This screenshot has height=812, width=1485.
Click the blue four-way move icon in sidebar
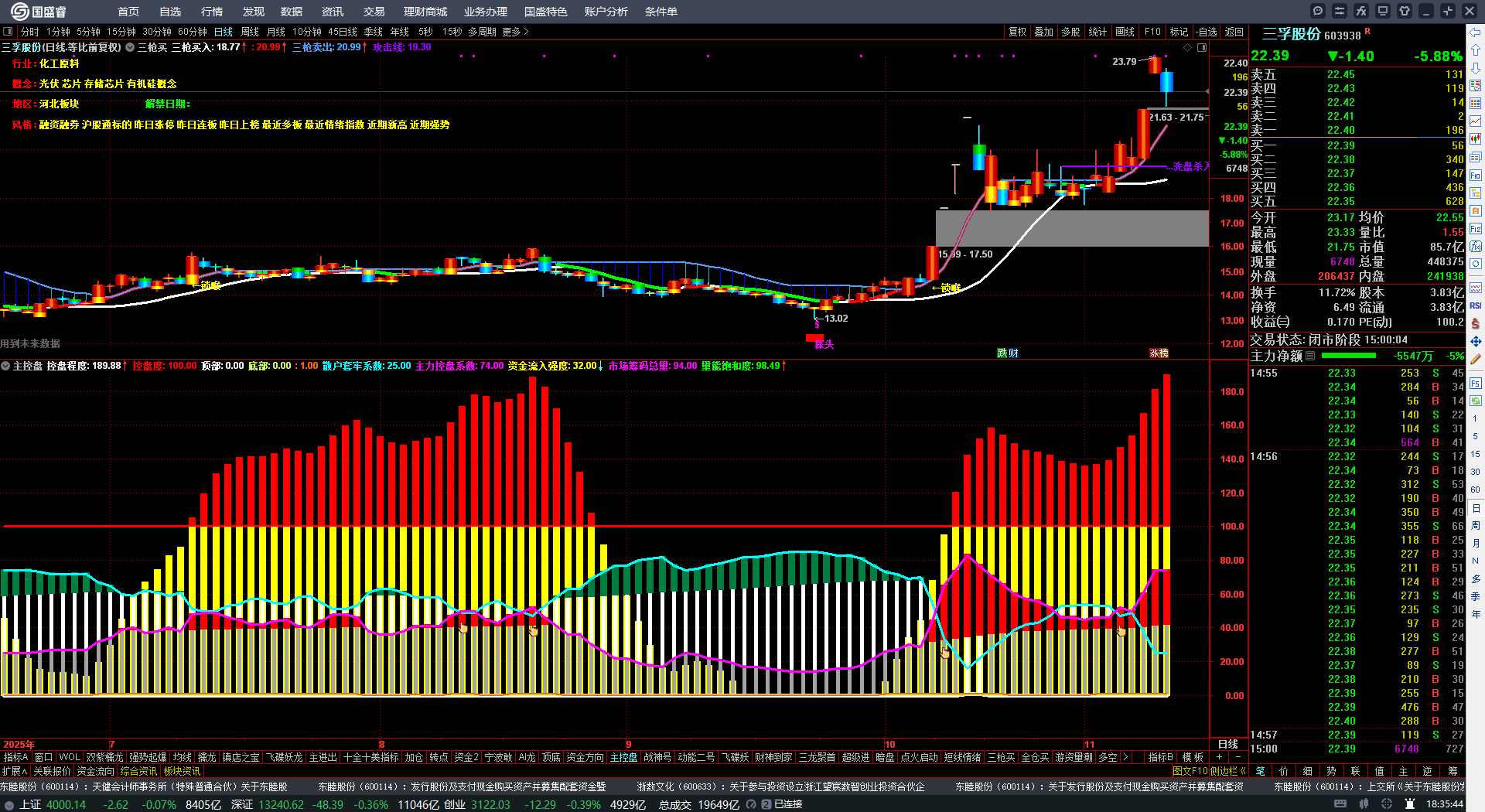(x=1476, y=341)
